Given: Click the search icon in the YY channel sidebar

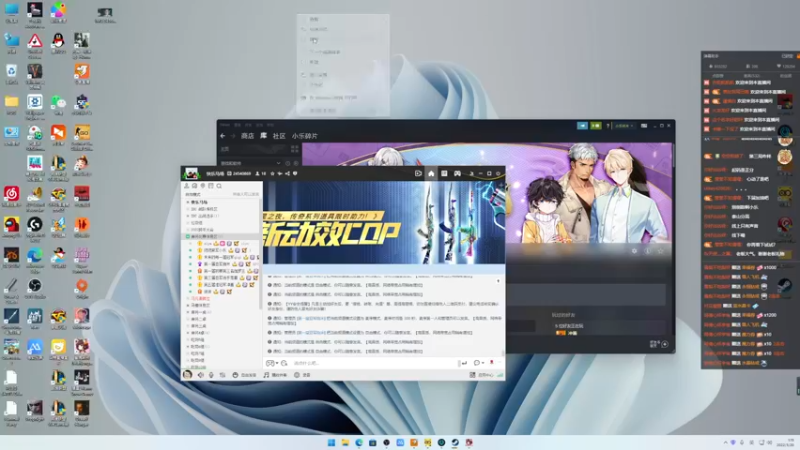Looking at the screenshot, I should [x=219, y=186].
